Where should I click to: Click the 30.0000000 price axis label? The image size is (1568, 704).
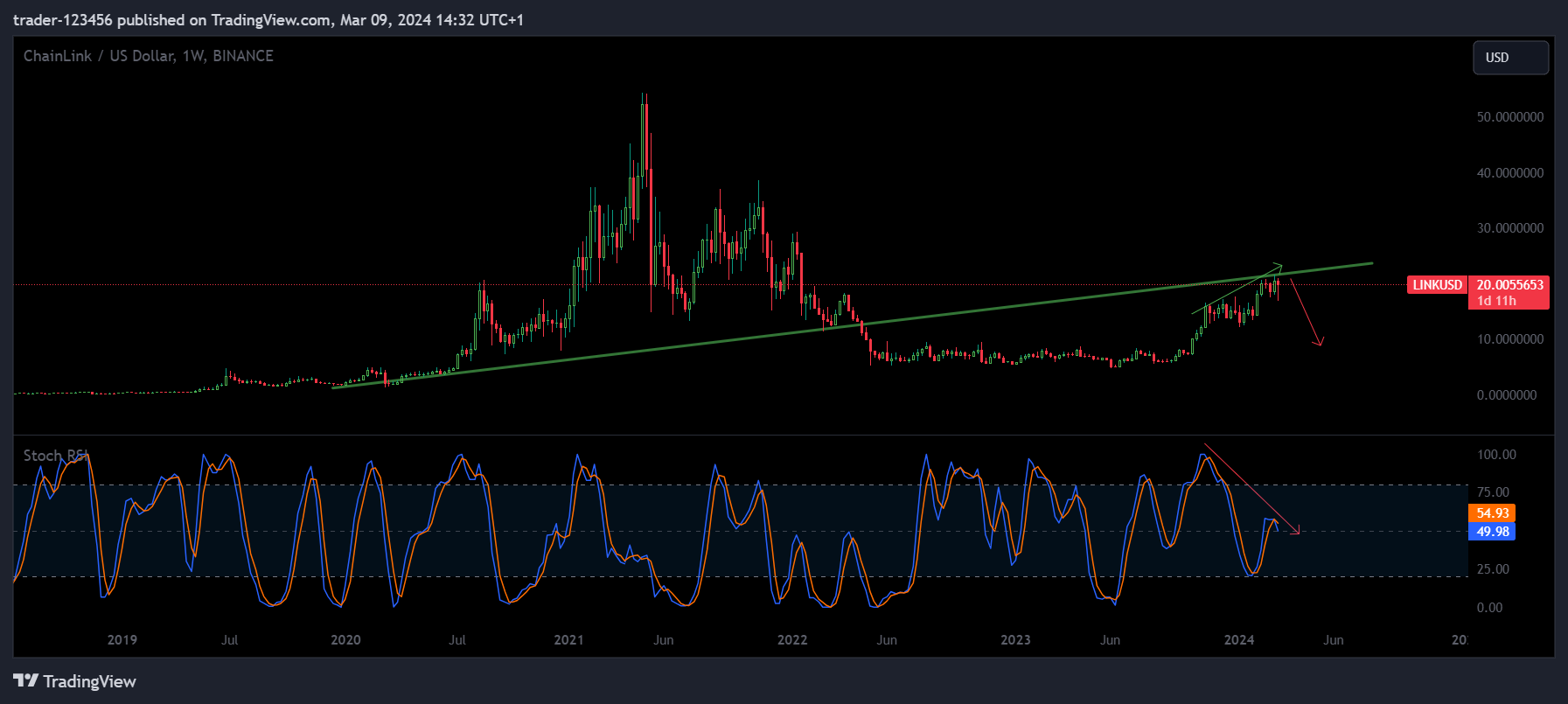1510,228
